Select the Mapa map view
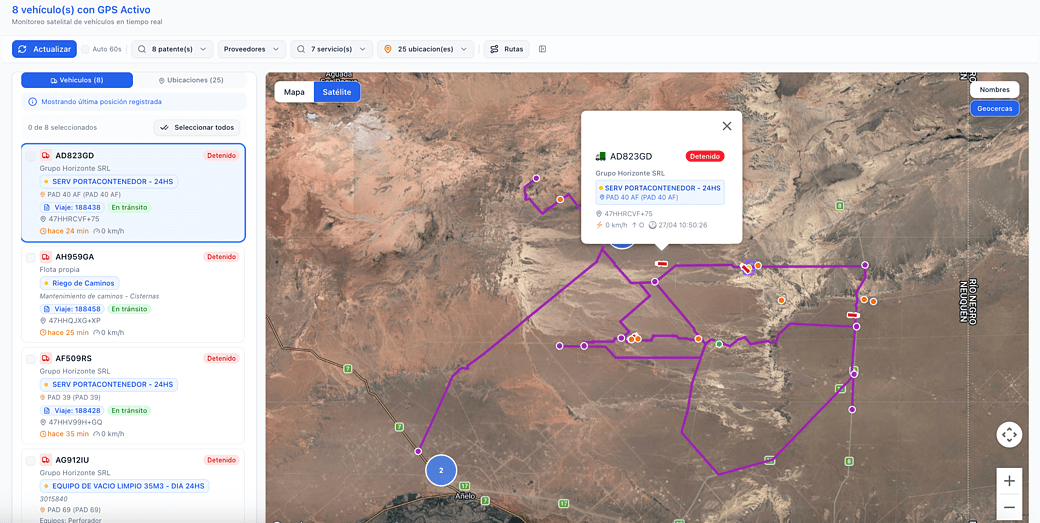 [x=294, y=92]
